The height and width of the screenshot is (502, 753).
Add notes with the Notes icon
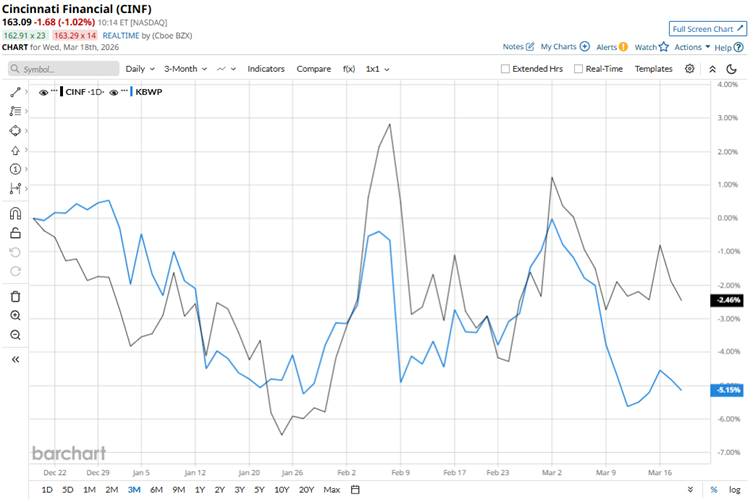(530, 47)
